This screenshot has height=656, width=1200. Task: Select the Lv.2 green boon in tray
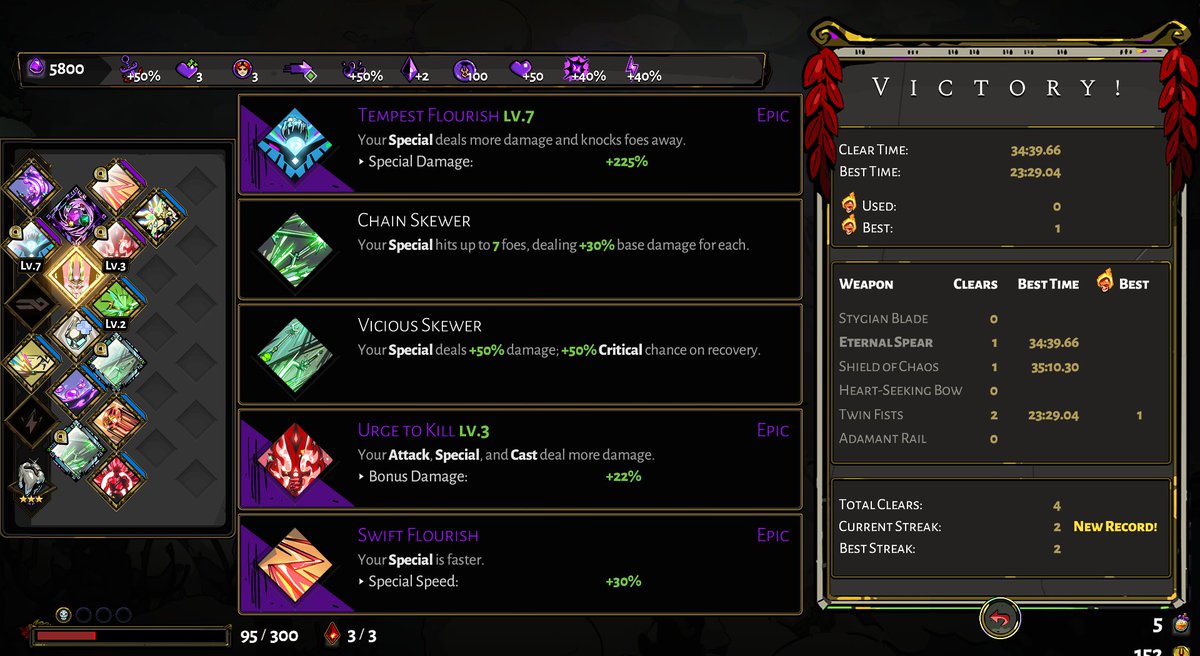(x=117, y=301)
